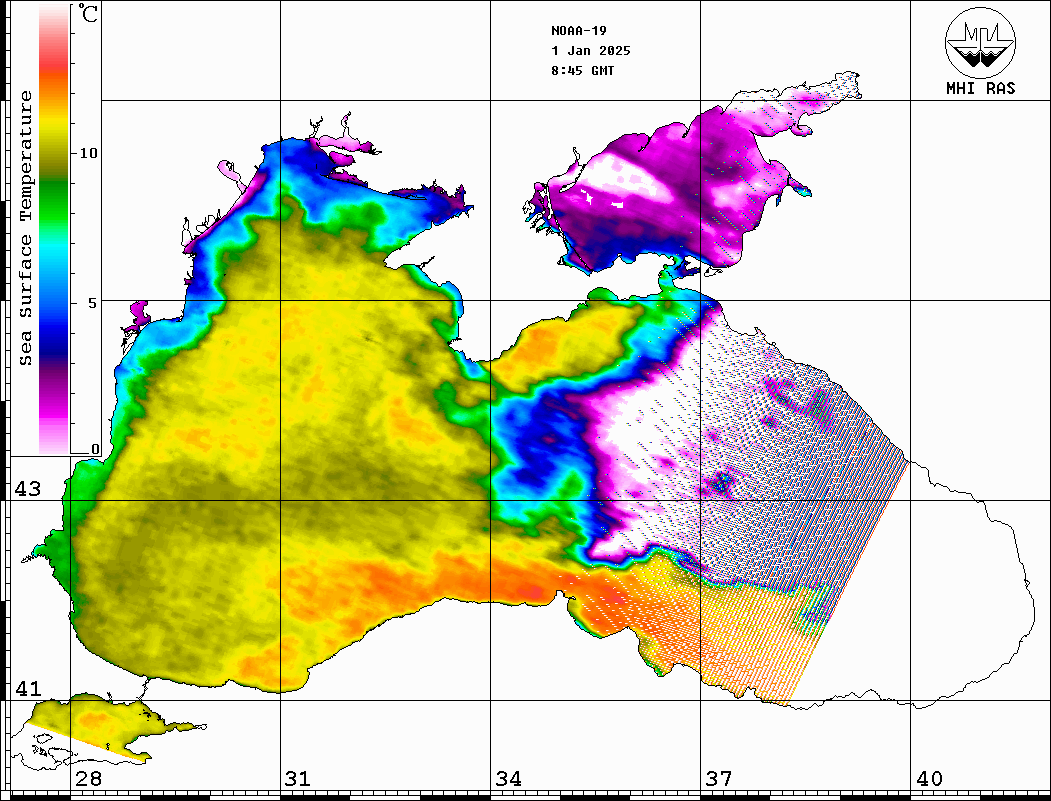Click longitude label 40
The height and width of the screenshot is (801, 1051).
pos(929,778)
